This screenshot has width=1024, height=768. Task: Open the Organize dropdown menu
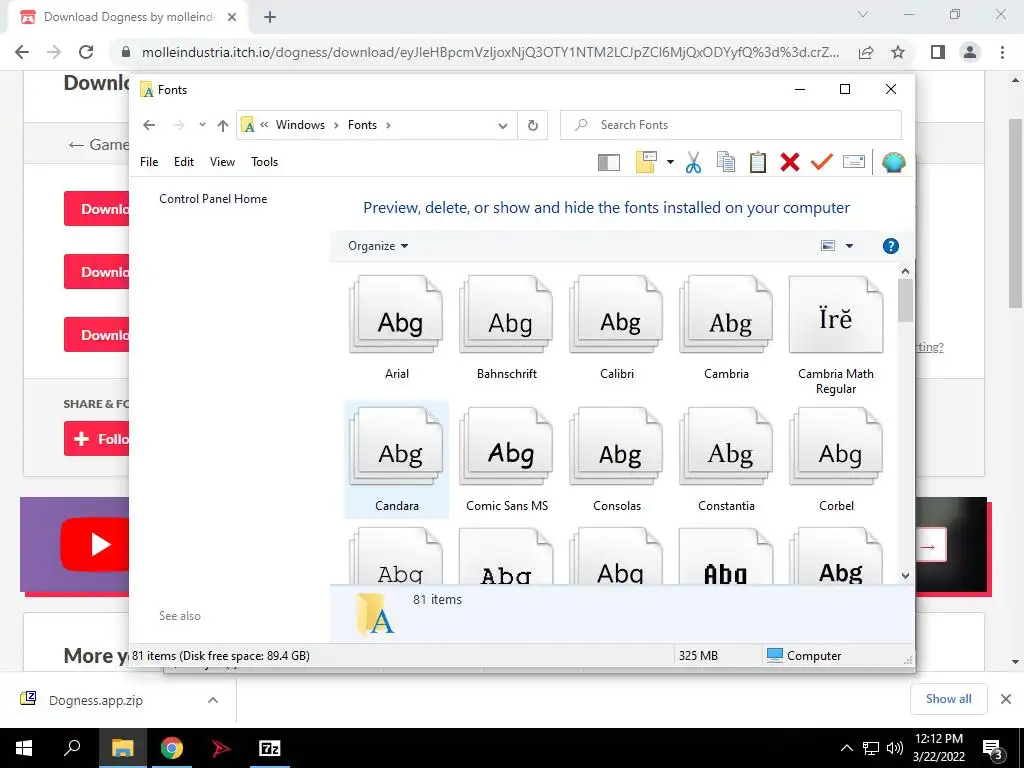(x=378, y=246)
